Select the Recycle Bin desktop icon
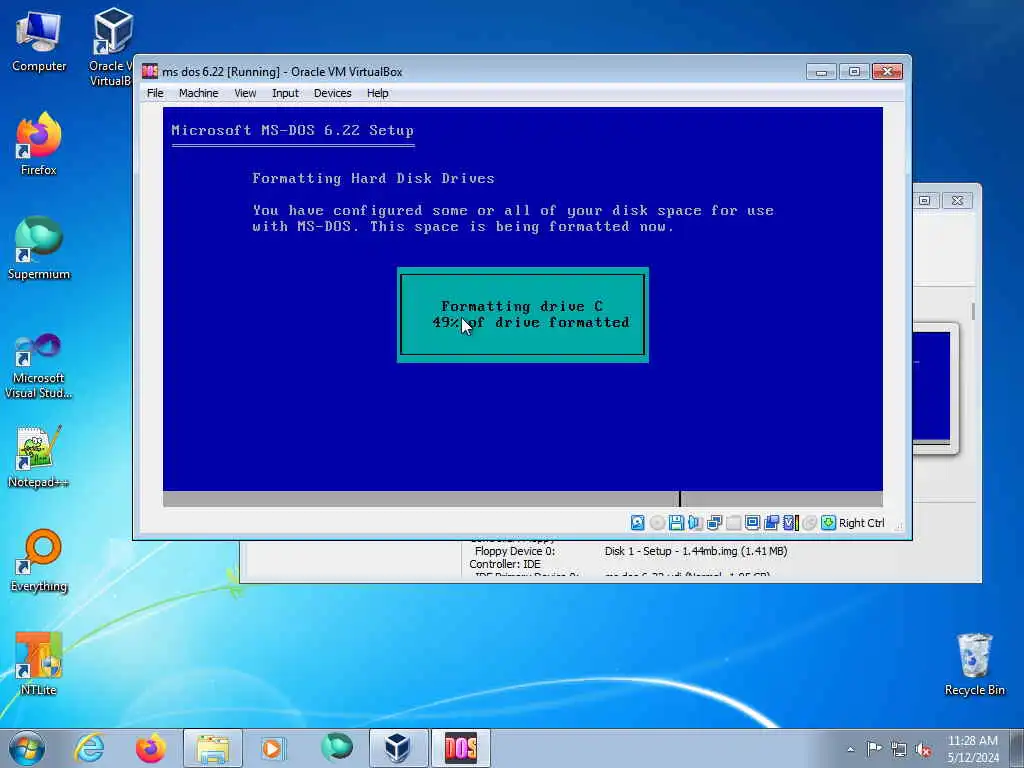Screen dimensions: 1024x768 point(974,664)
